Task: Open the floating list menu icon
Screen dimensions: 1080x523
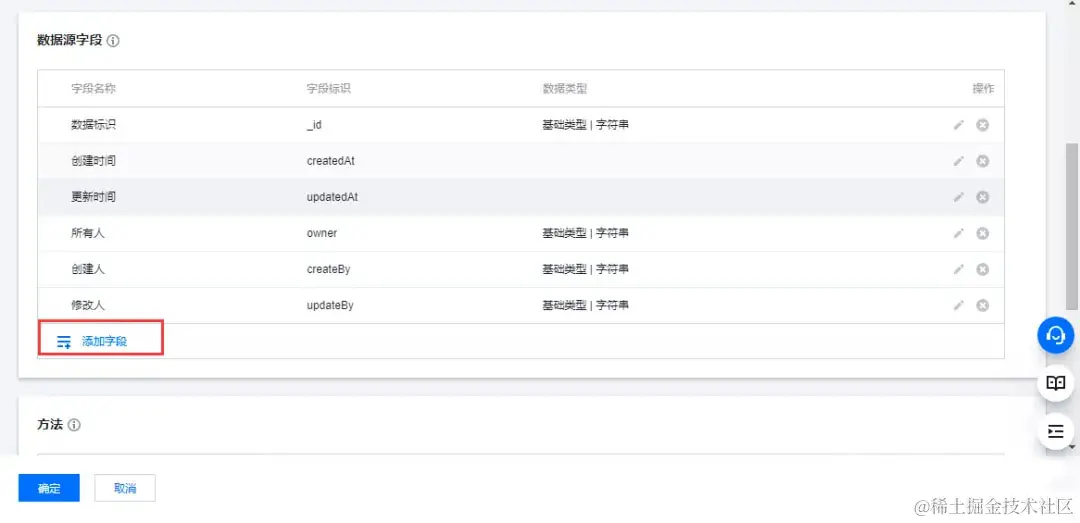Action: pos(1056,431)
